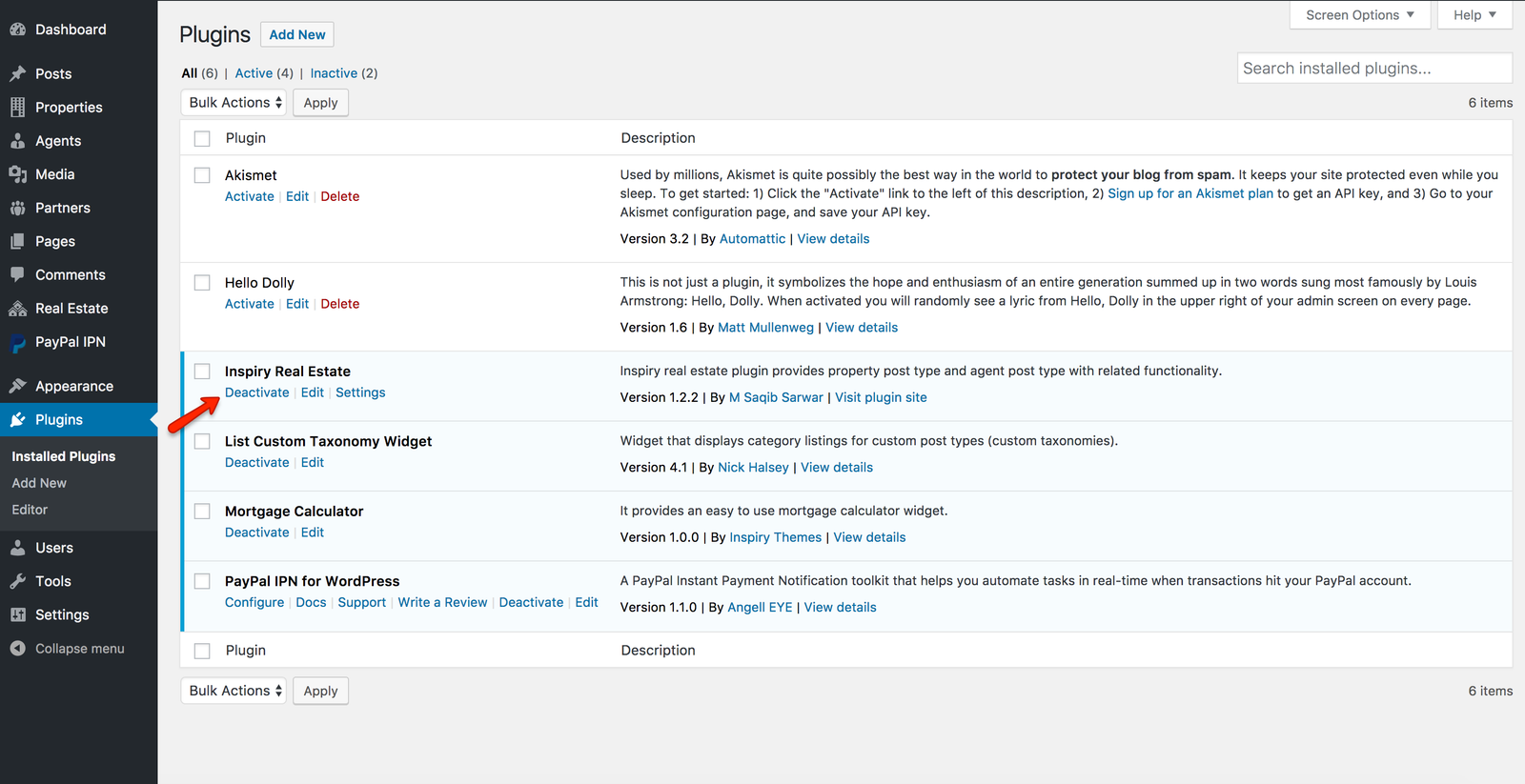Click the Tools wrench icon
The height and width of the screenshot is (784, 1525).
[17, 581]
